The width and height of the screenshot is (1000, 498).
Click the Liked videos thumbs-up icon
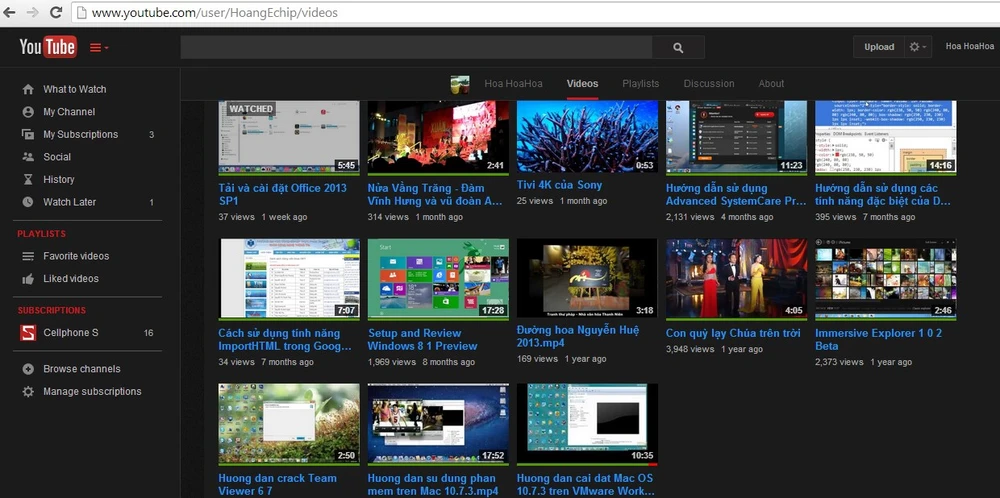click(x=28, y=279)
